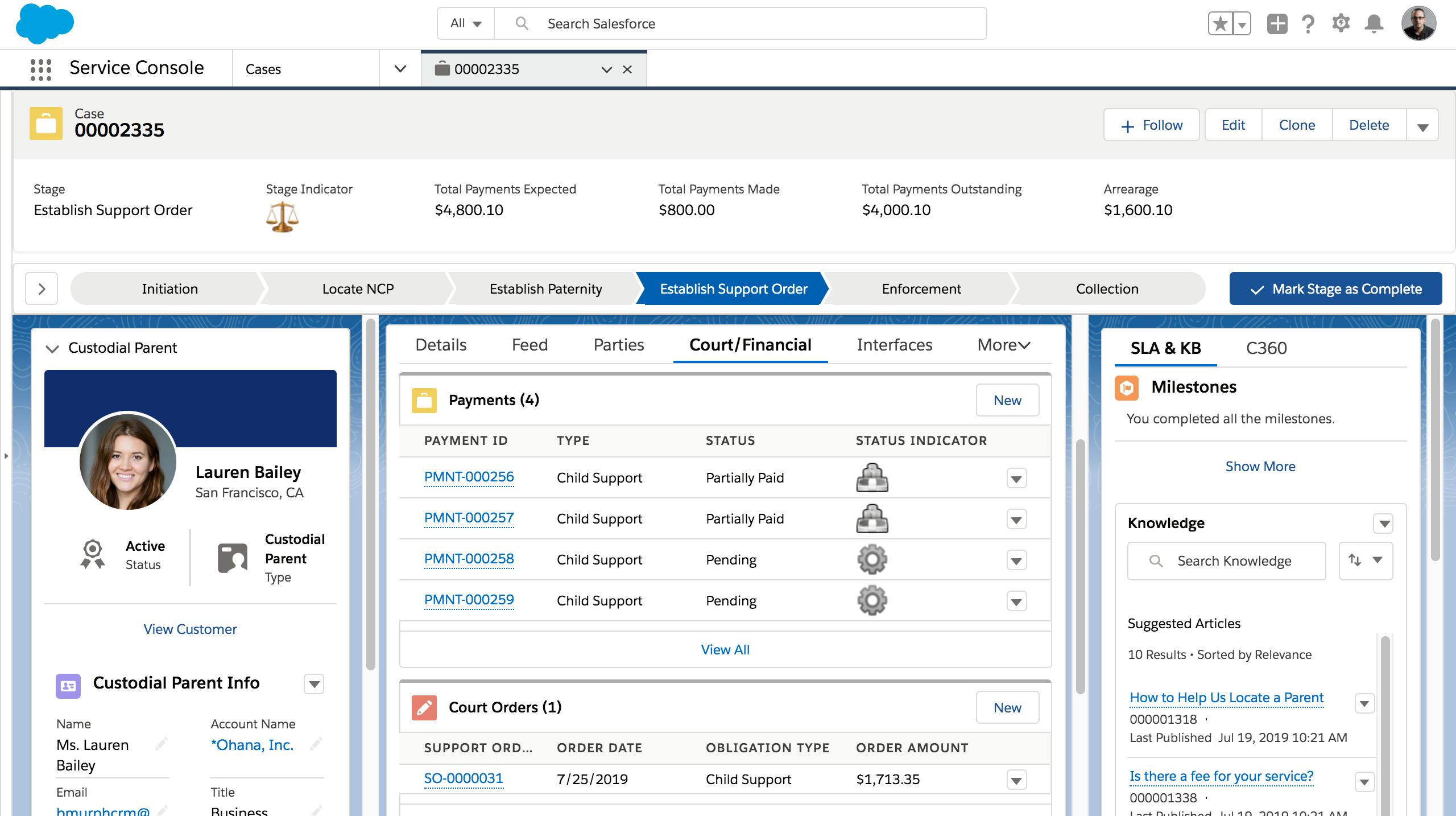
Task: Open the user profile avatar
Action: point(1418,24)
